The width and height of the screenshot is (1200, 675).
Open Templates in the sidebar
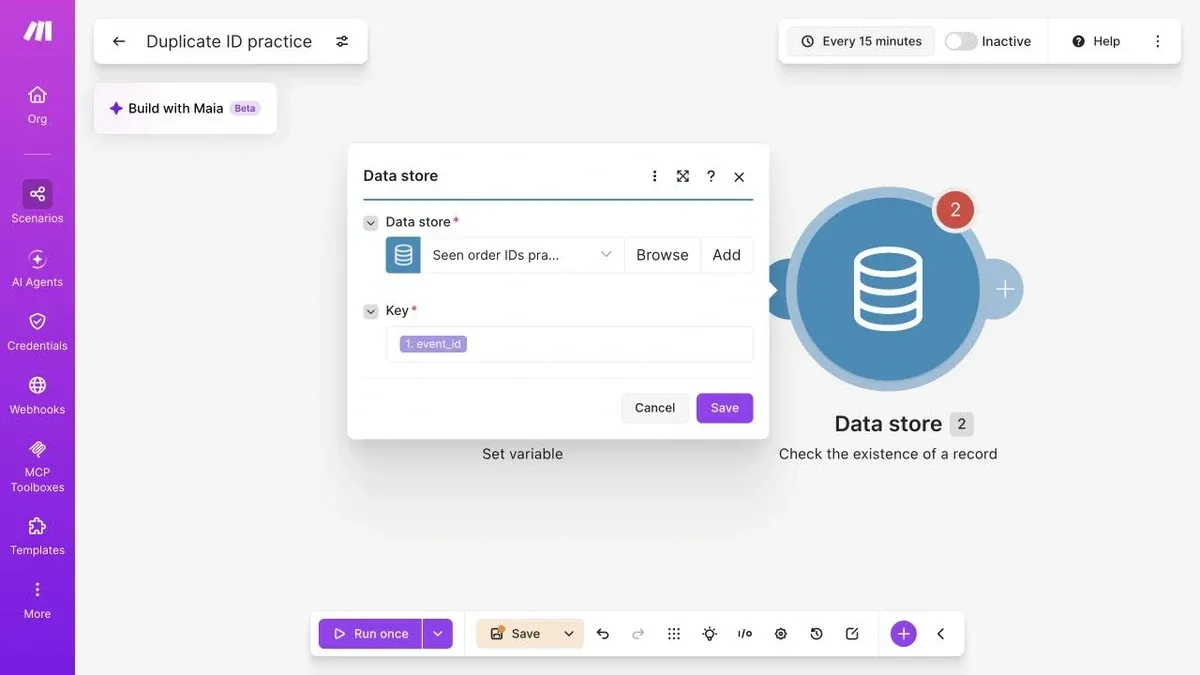coord(37,537)
